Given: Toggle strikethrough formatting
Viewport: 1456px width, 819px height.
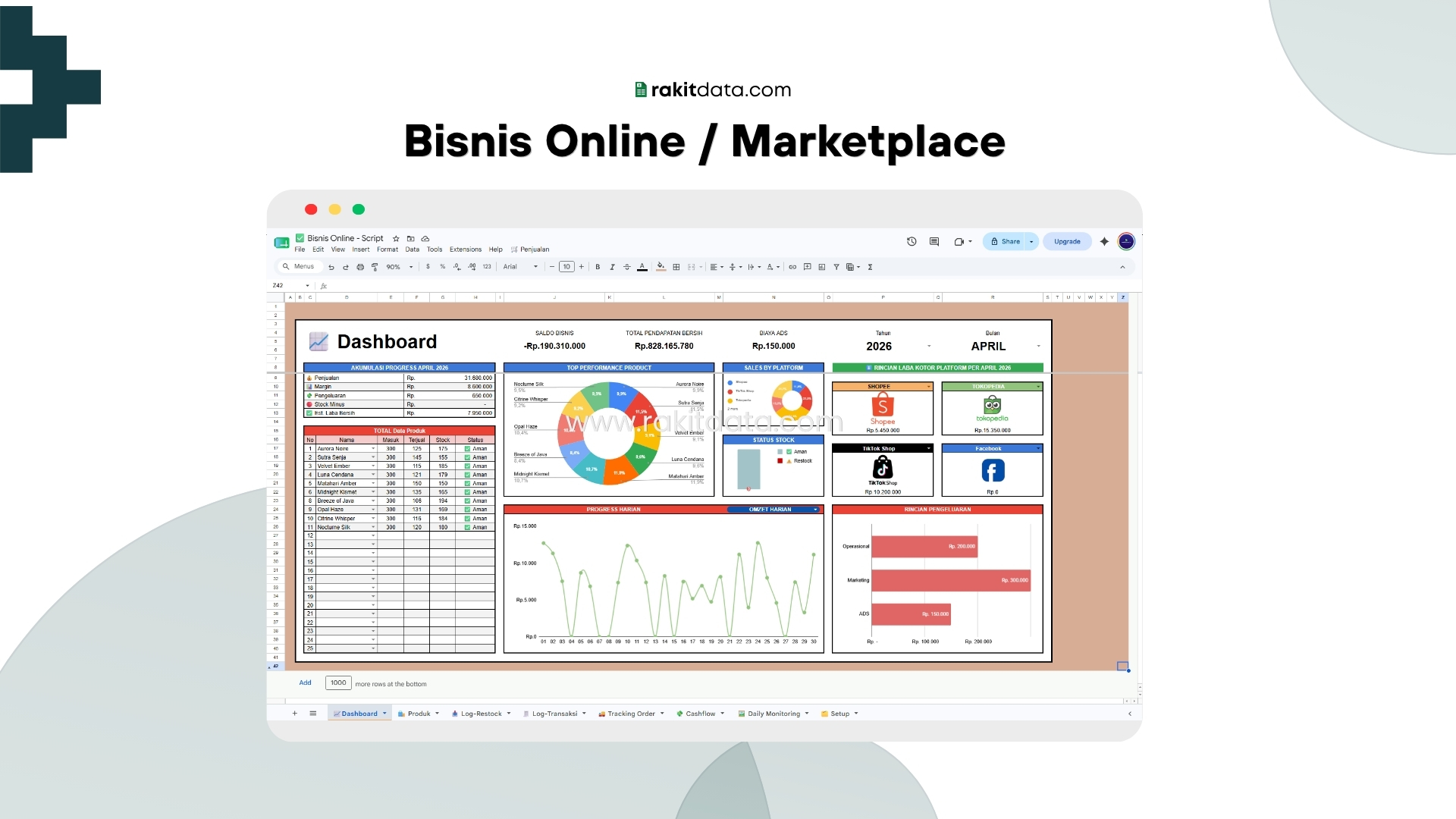Looking at the screenshot, I should (x=626, y=267).
